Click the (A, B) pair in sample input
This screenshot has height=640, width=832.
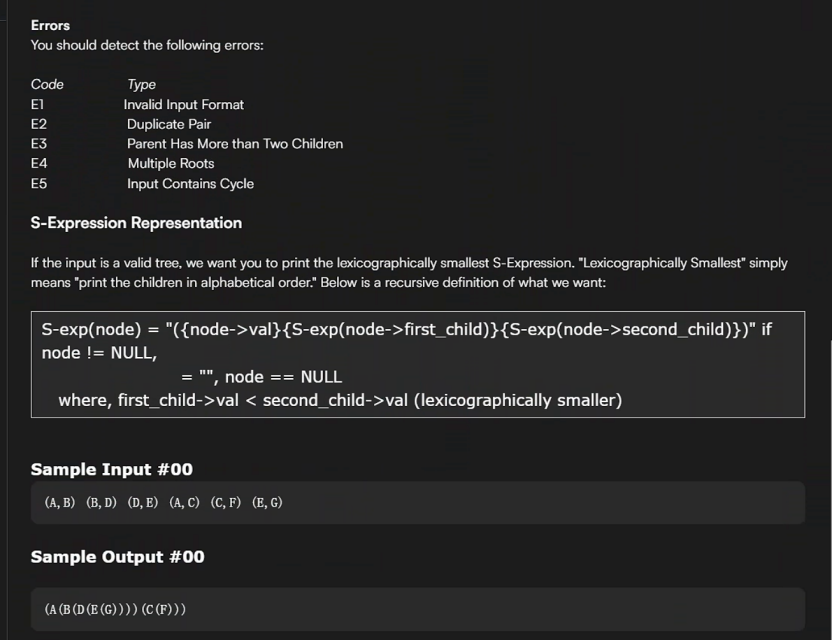60,503
